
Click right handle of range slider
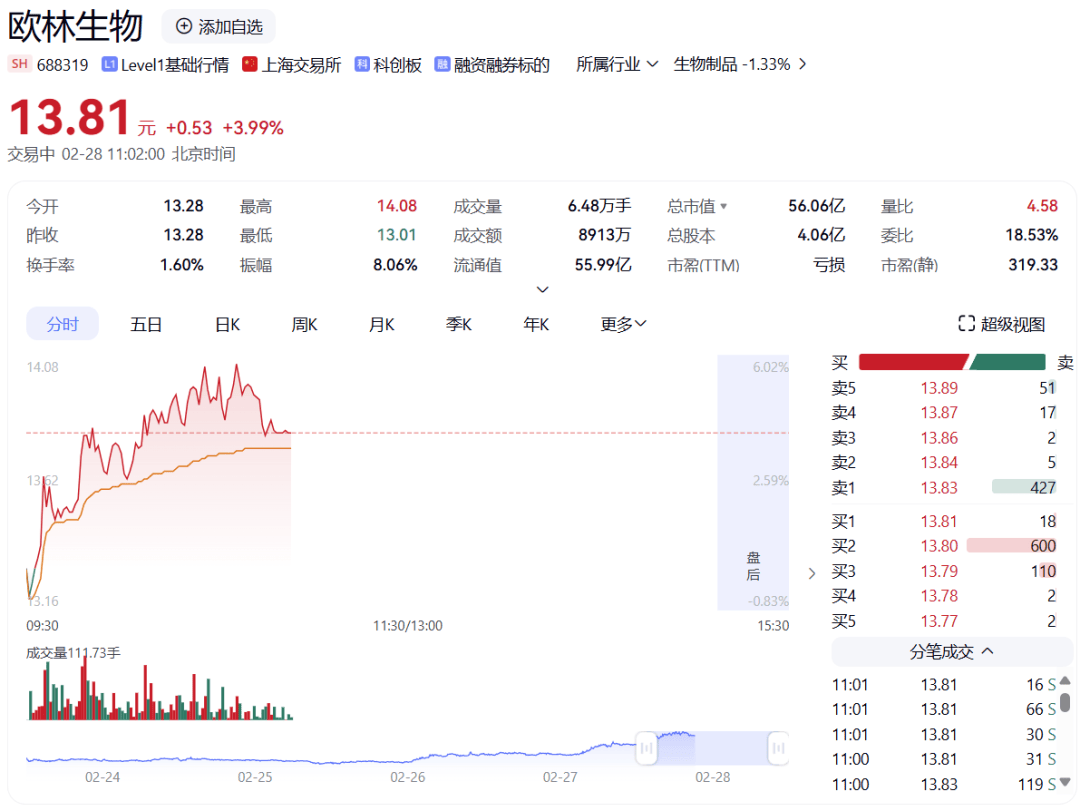[778, 748]
